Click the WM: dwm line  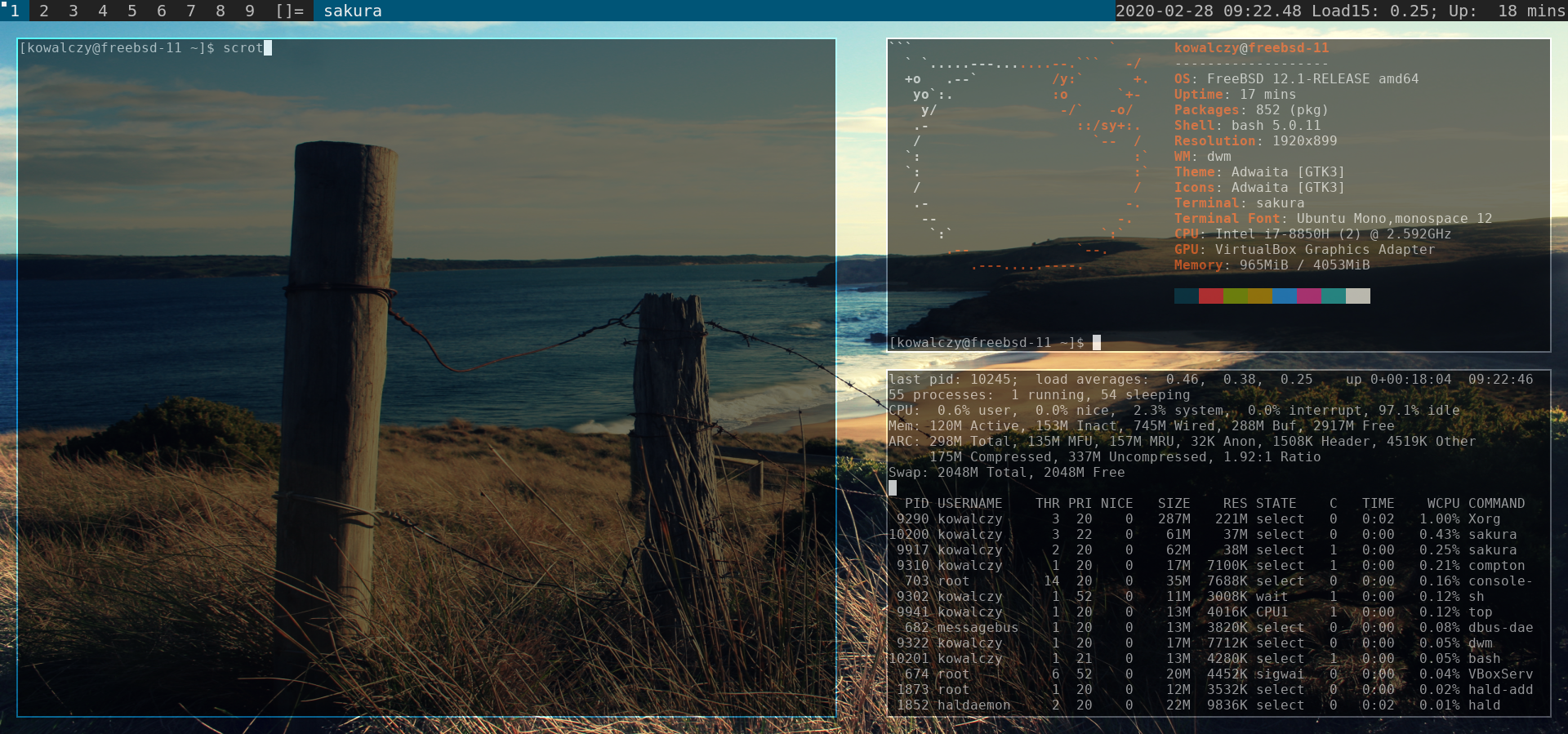[x=1202, y=156]
